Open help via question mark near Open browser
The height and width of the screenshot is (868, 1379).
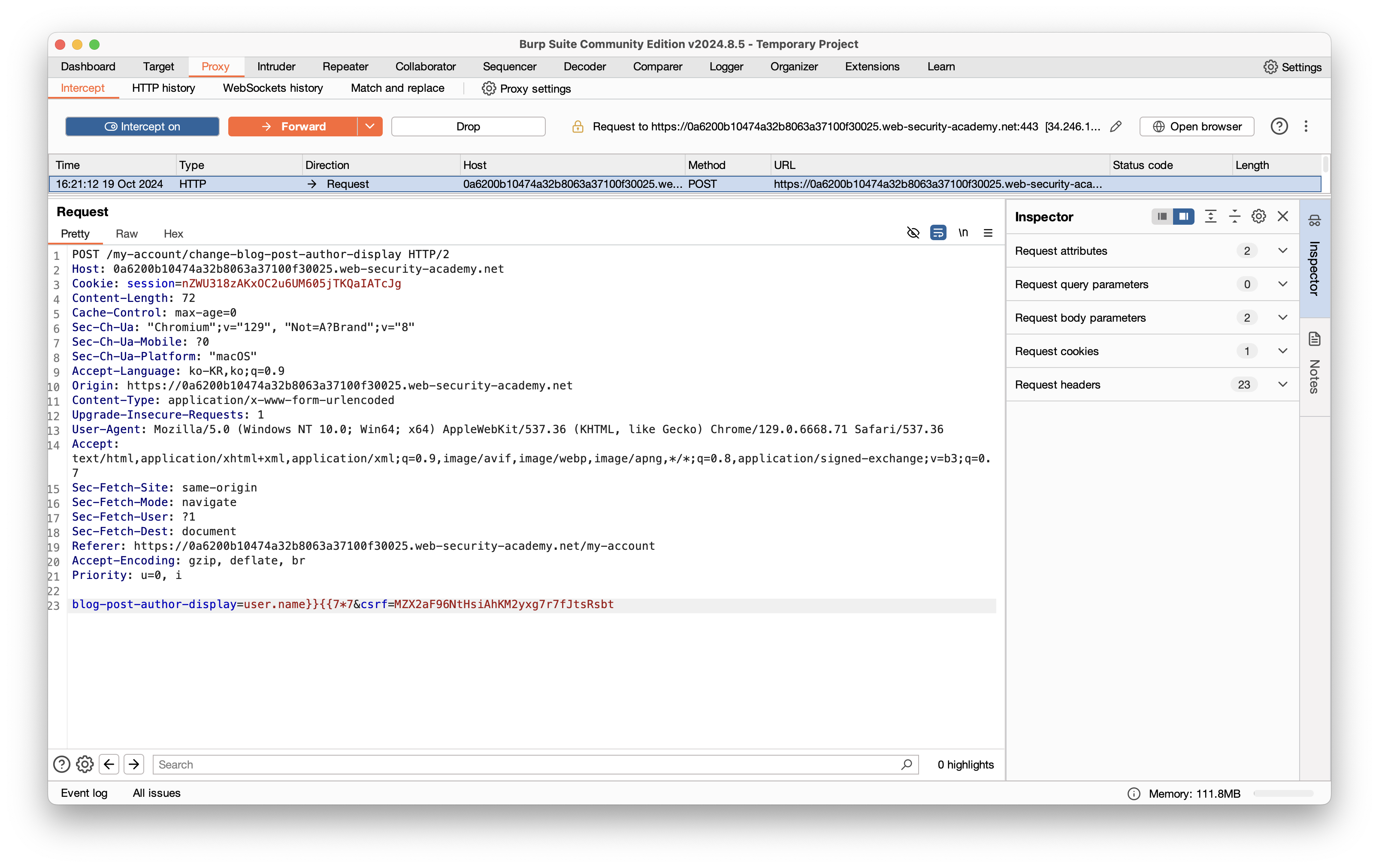point(1279,127)
